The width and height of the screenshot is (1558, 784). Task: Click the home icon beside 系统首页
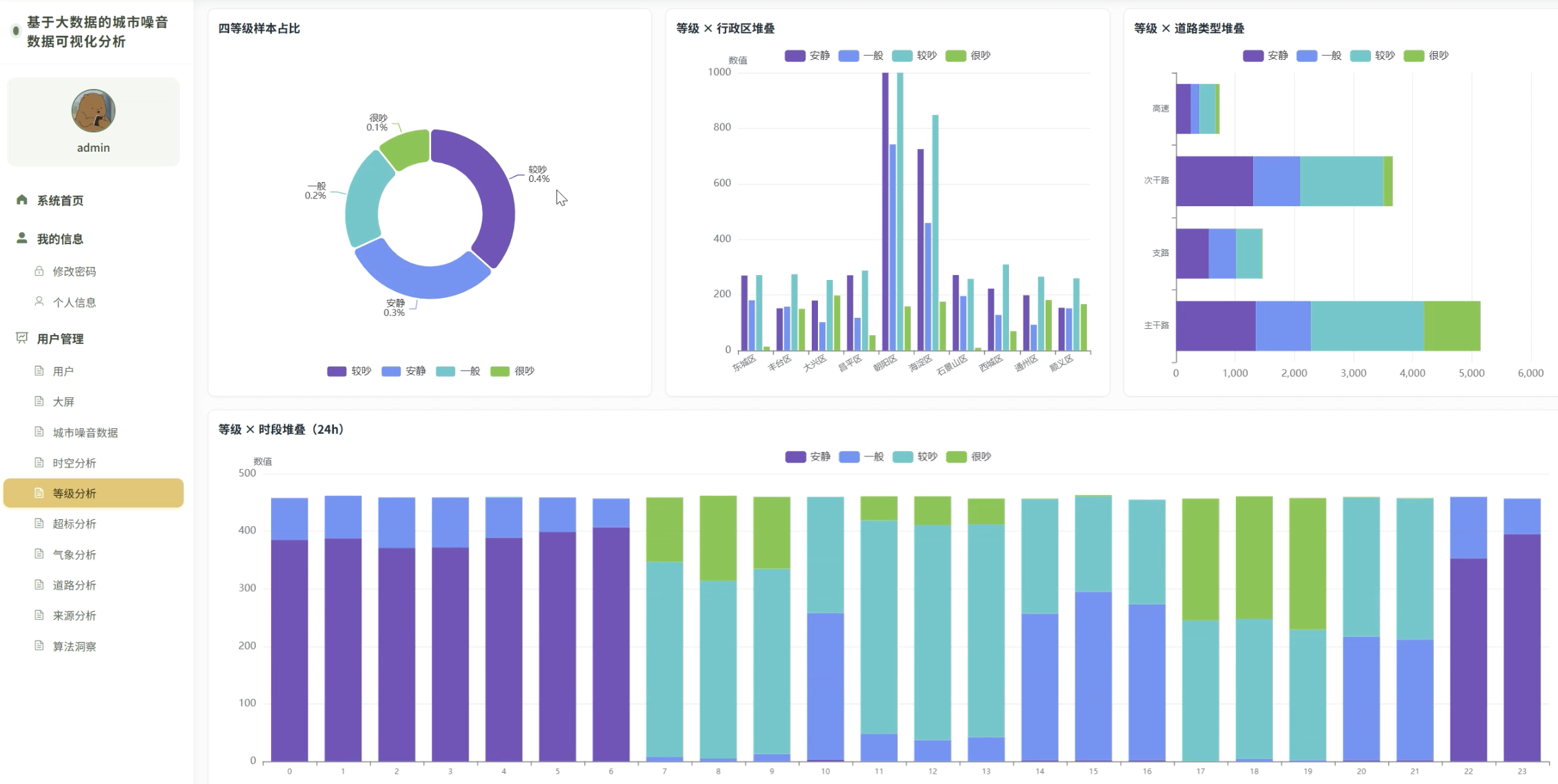click(22, 200)
